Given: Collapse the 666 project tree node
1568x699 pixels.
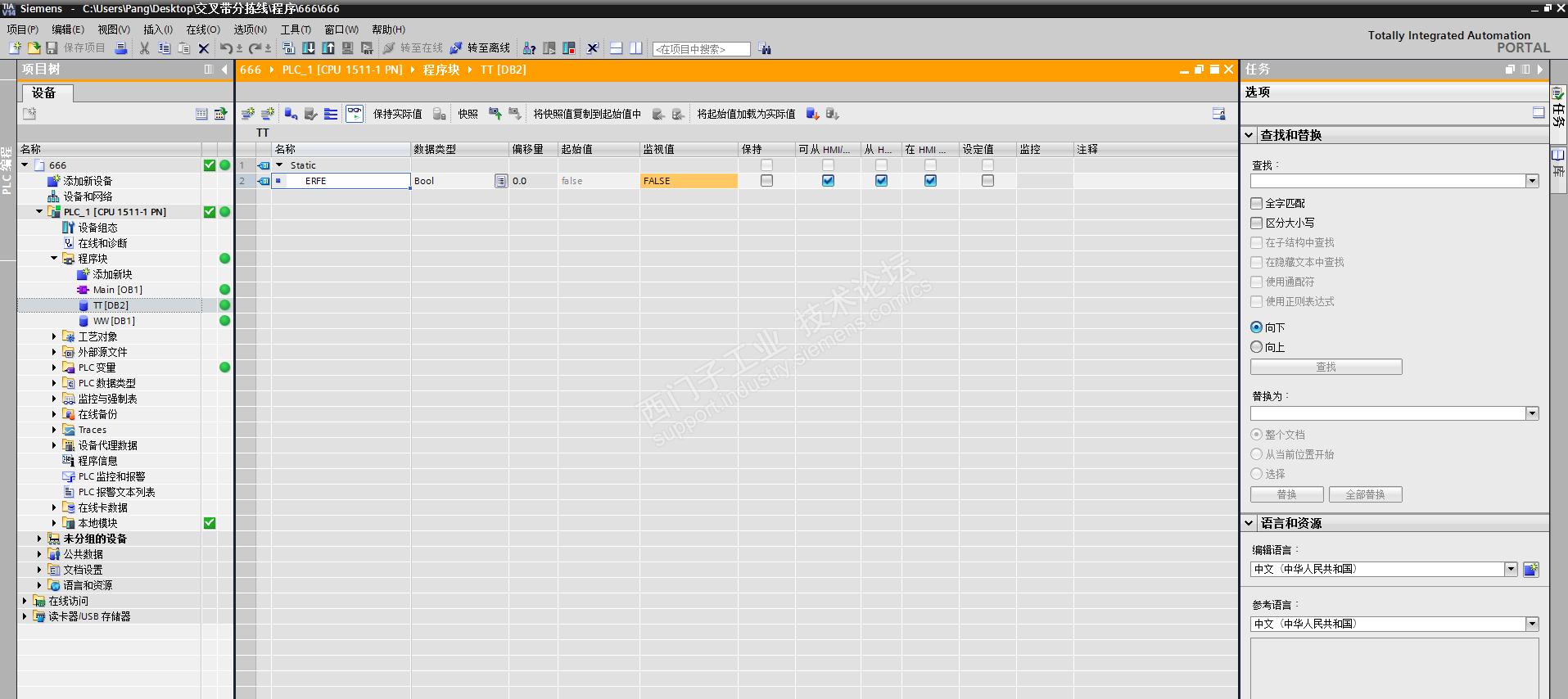Looking at the screenshot, I should 25,165.
